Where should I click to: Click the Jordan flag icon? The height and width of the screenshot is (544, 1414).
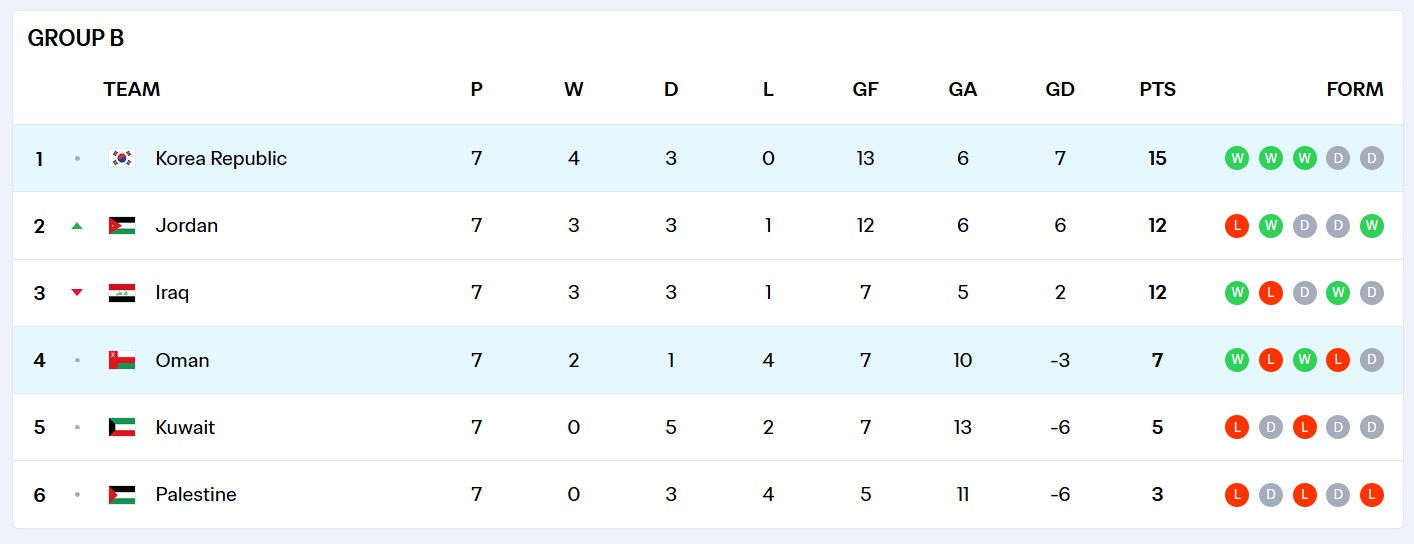point(122,225)
